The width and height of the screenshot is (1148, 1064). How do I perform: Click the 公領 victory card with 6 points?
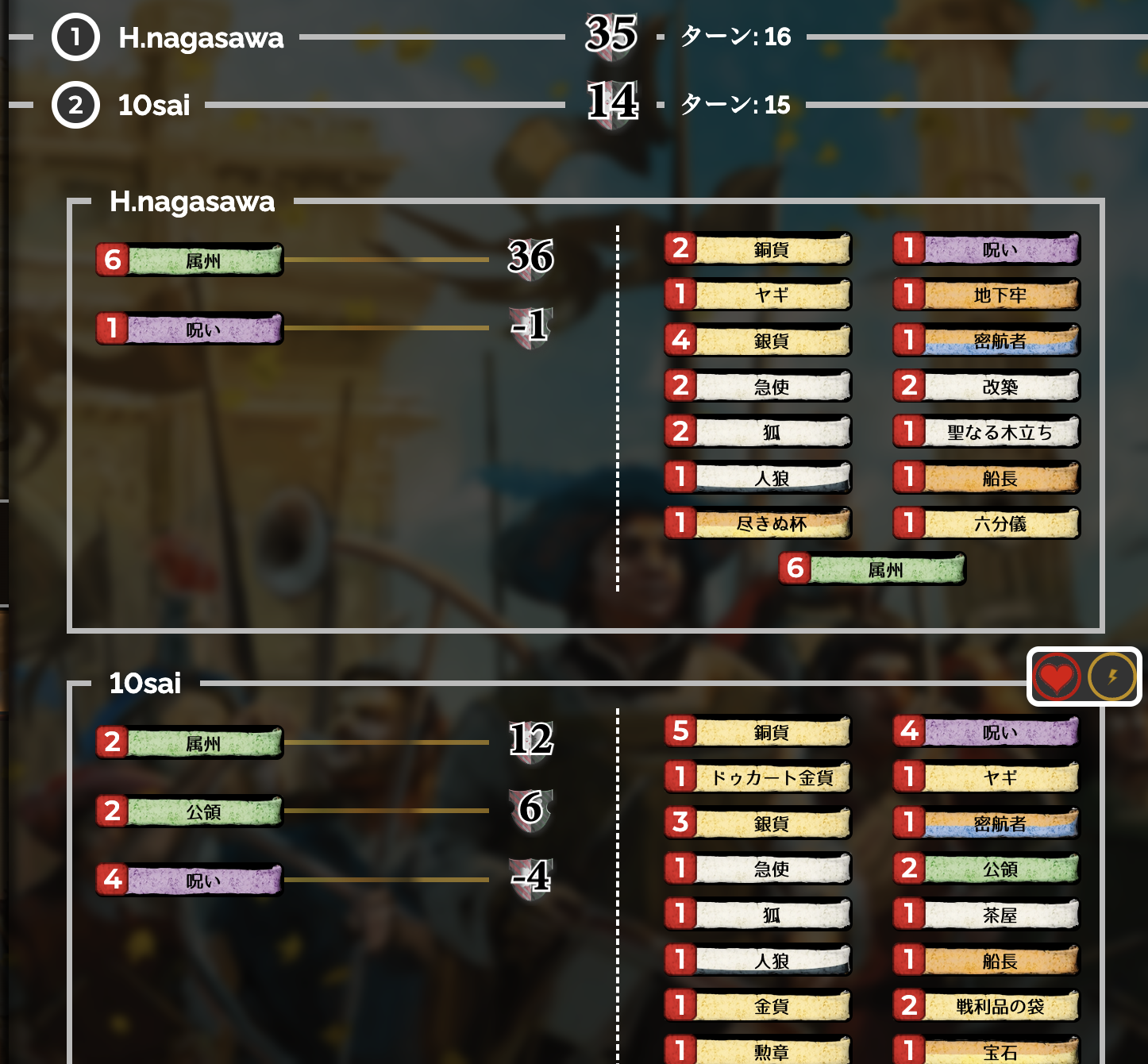click(190, 811)
